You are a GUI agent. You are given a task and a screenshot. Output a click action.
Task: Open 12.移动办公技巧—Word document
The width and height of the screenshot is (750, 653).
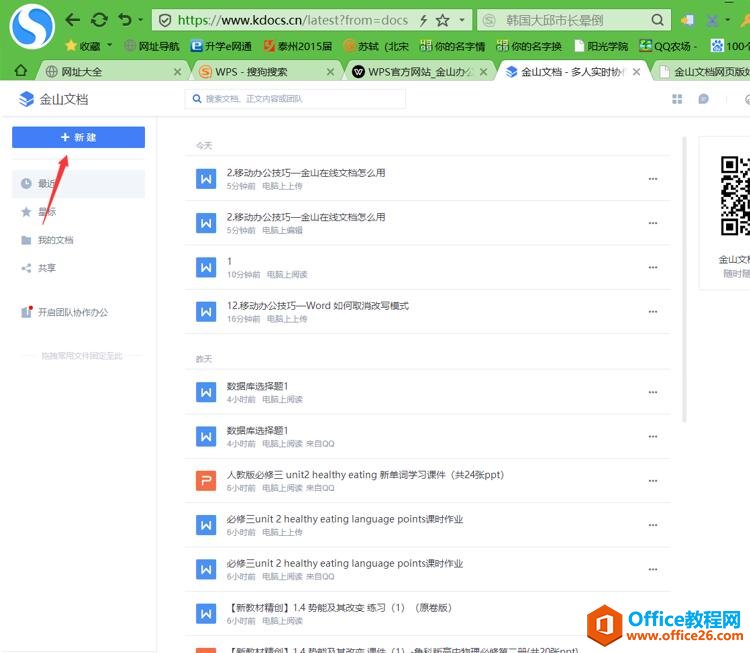[x=427, y=311]
